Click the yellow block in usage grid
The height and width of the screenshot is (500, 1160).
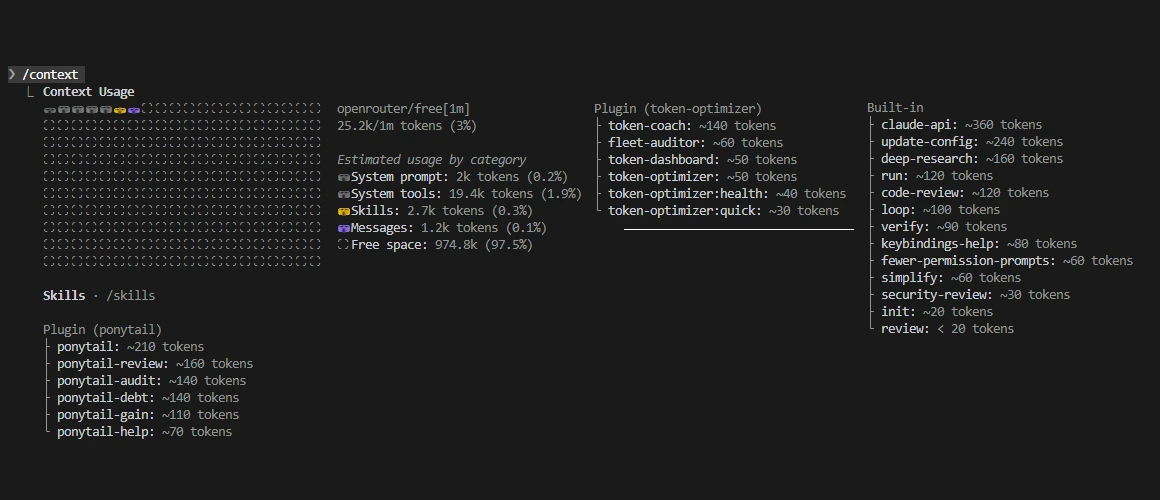pos(120,109)
